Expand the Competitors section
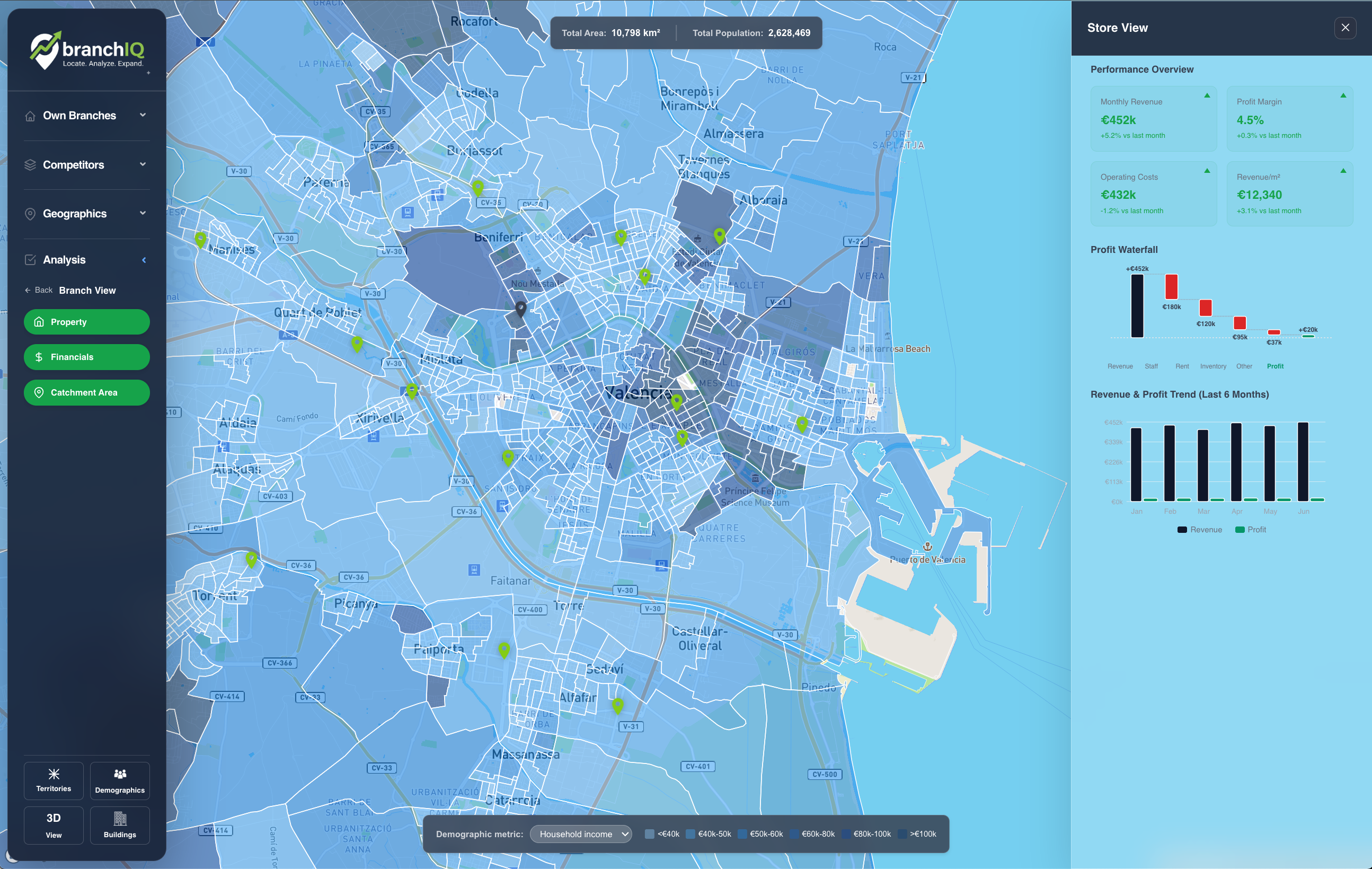 point(143,165)
